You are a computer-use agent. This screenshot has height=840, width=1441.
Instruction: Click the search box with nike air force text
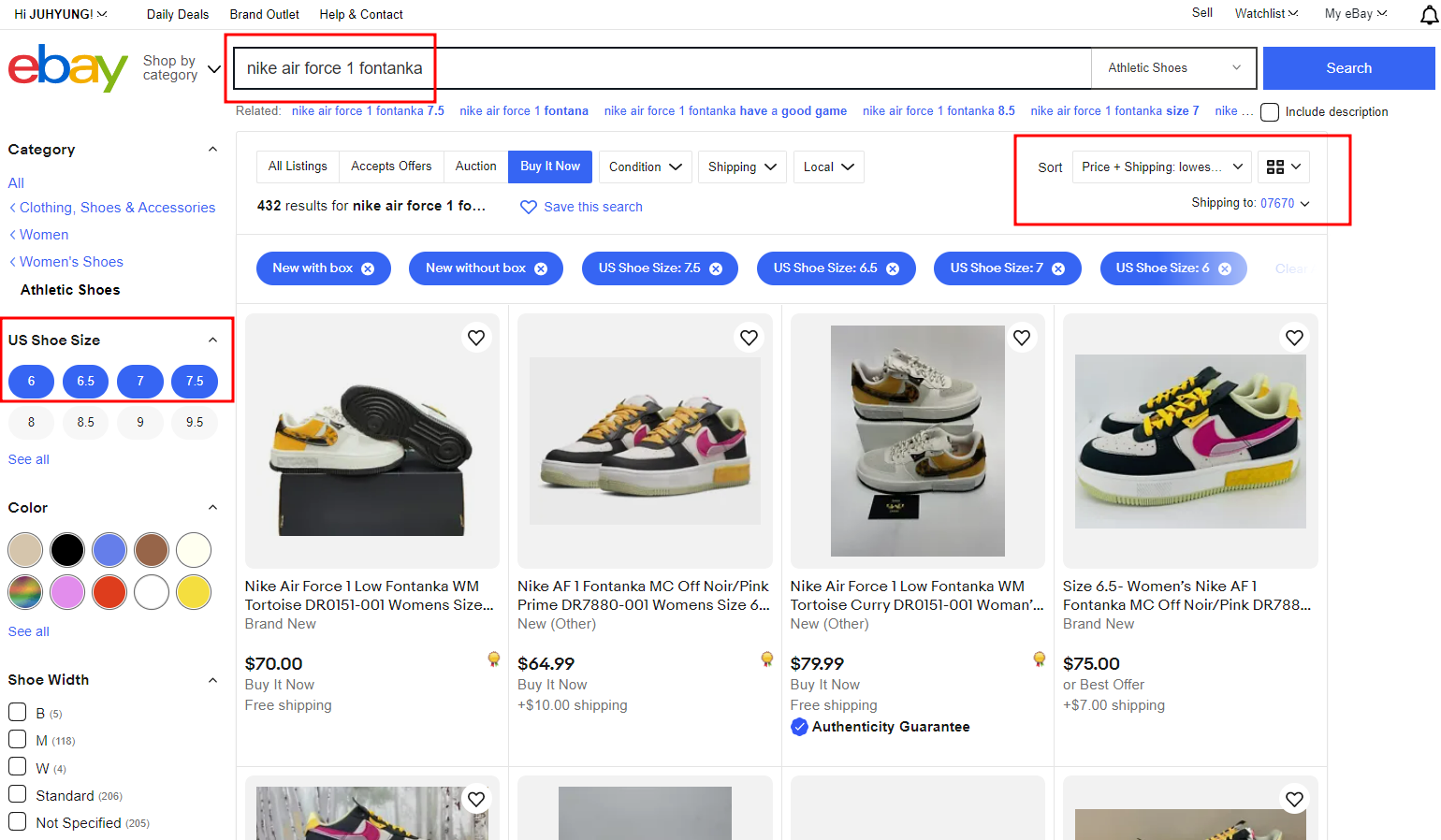662,68
